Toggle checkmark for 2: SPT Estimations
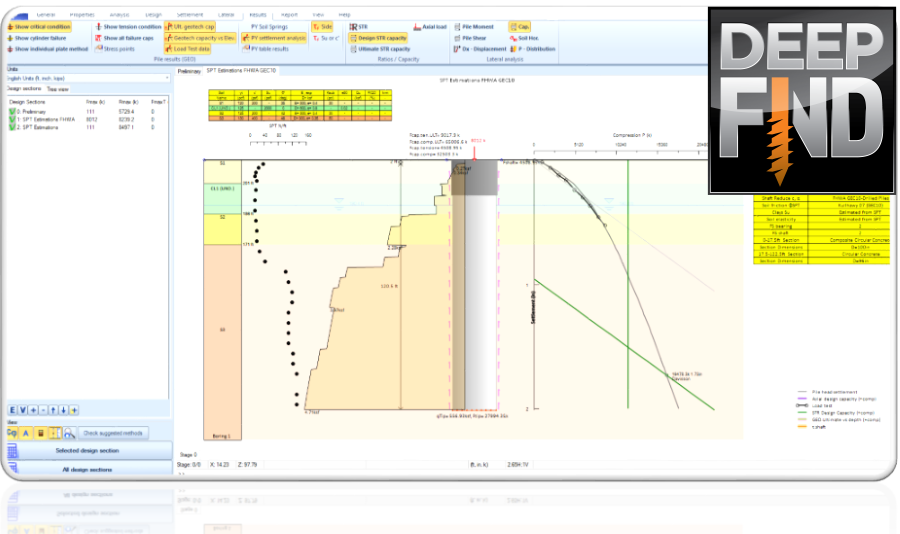This screenshot has width=900, height=534. 12,127
